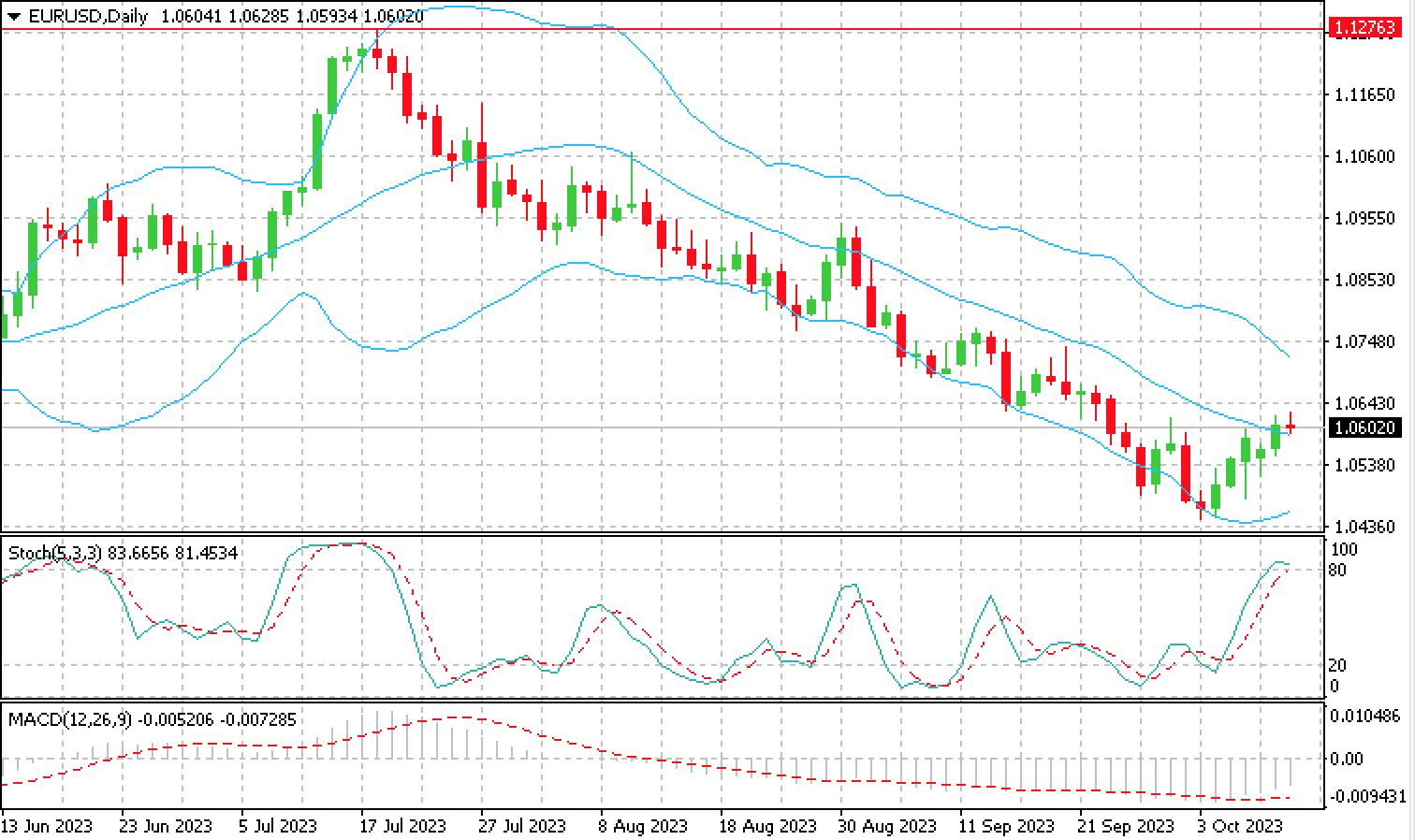Click the 1.08530 price axis label
Viewport: 1415px width, 840px height.
tap(1363, 280)
